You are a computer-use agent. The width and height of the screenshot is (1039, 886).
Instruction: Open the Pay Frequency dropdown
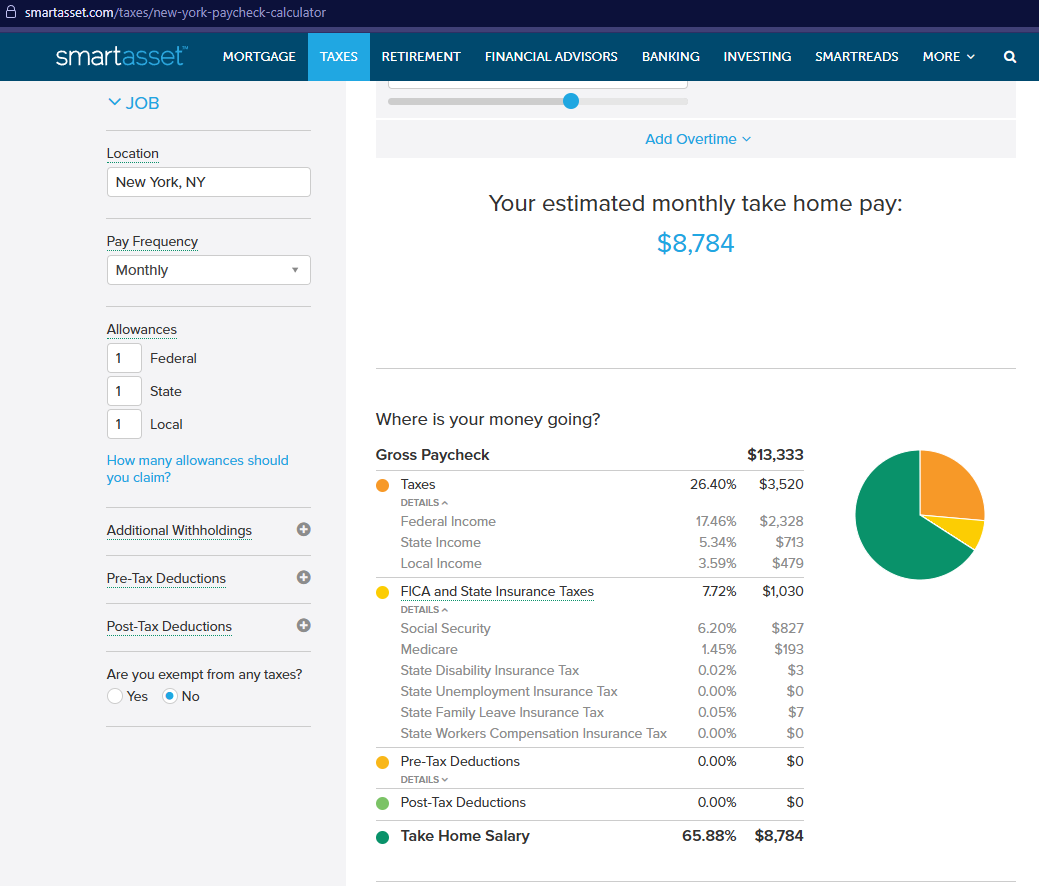tap(208, 270)
